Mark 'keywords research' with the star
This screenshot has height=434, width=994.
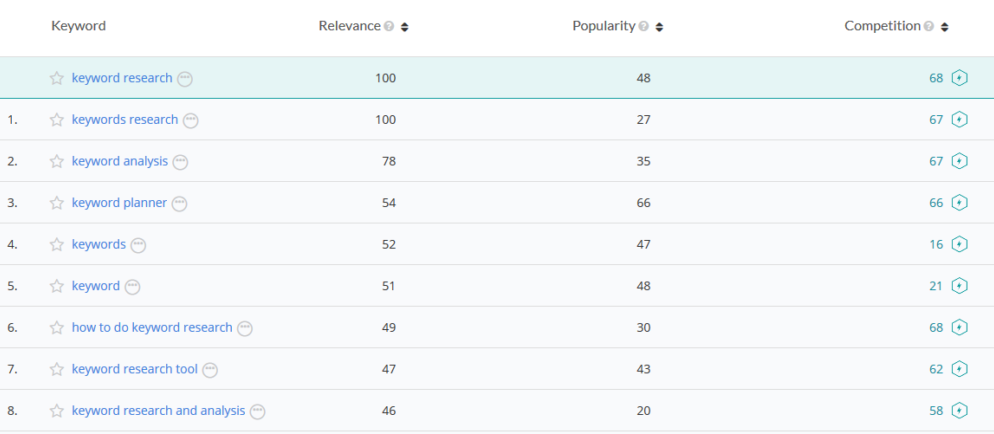57,120
